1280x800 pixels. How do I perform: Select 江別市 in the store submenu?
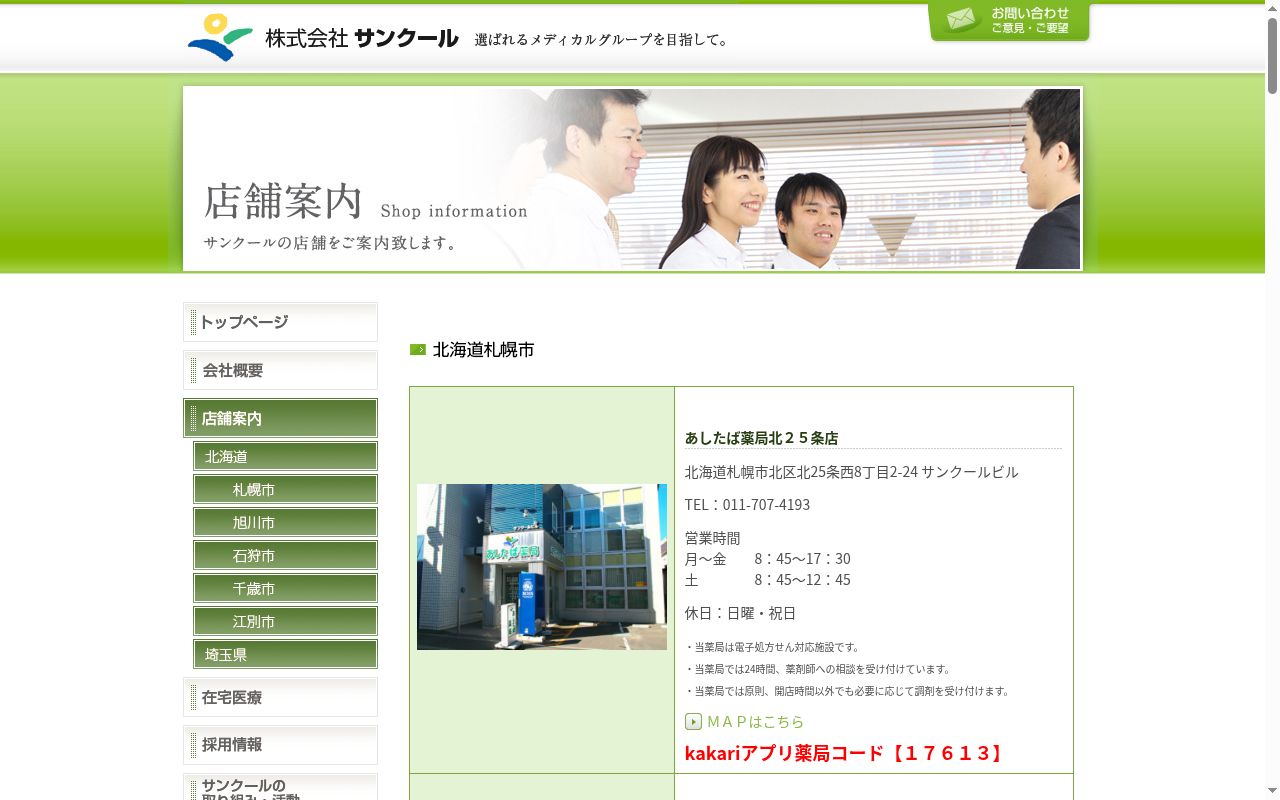coord(285,621)
